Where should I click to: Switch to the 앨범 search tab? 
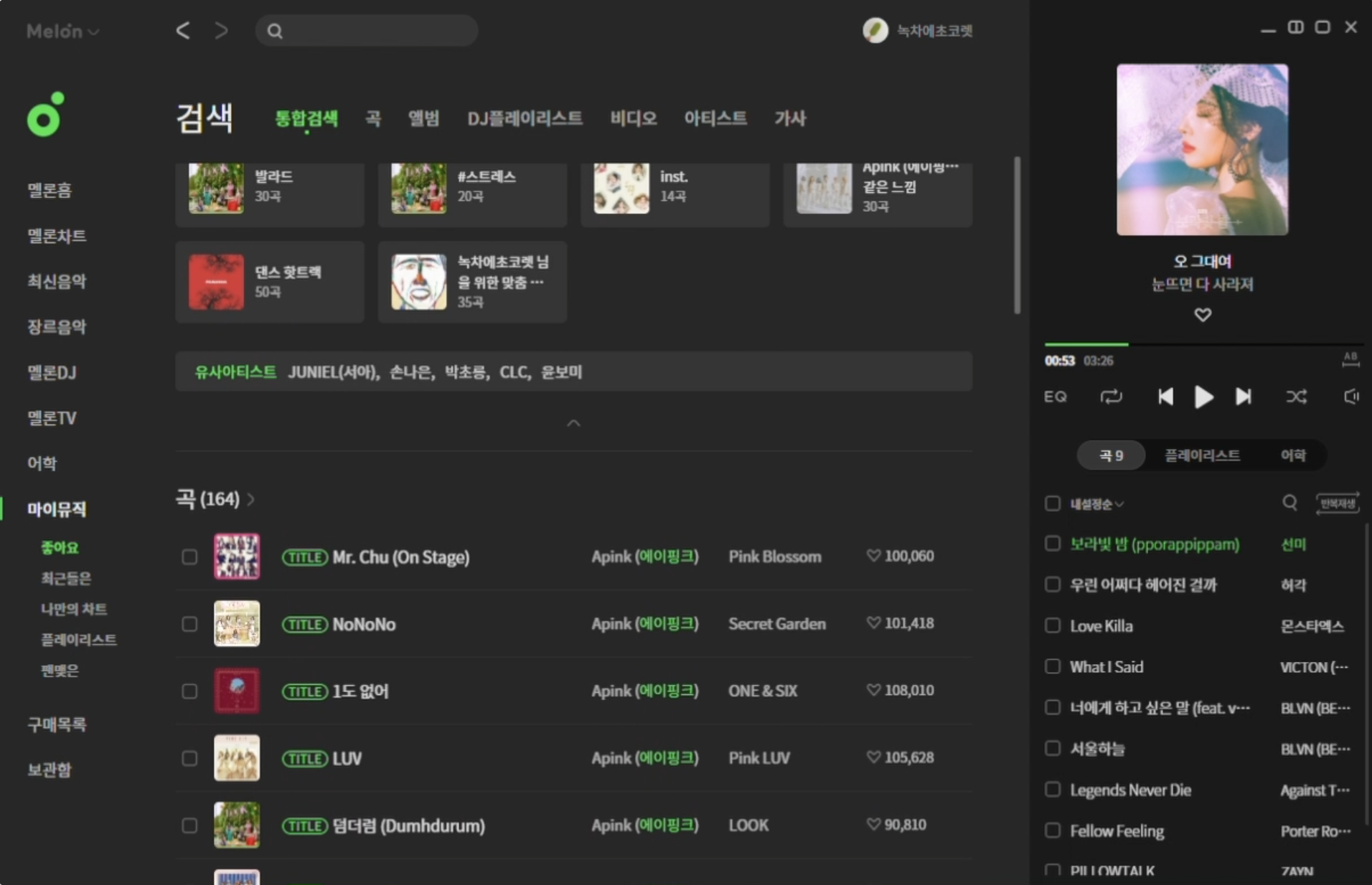pos(423,118)
